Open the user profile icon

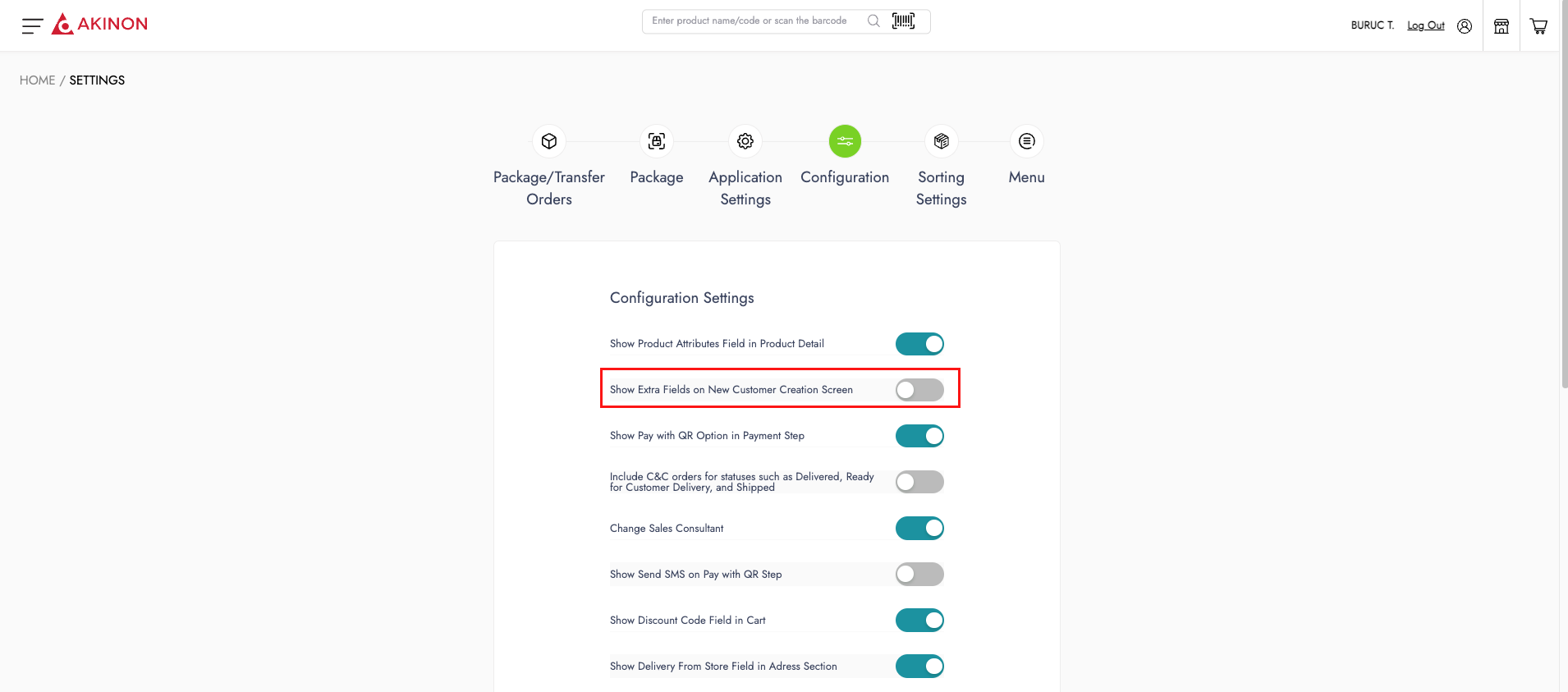pyautogui.click(x=1465, y=26)
